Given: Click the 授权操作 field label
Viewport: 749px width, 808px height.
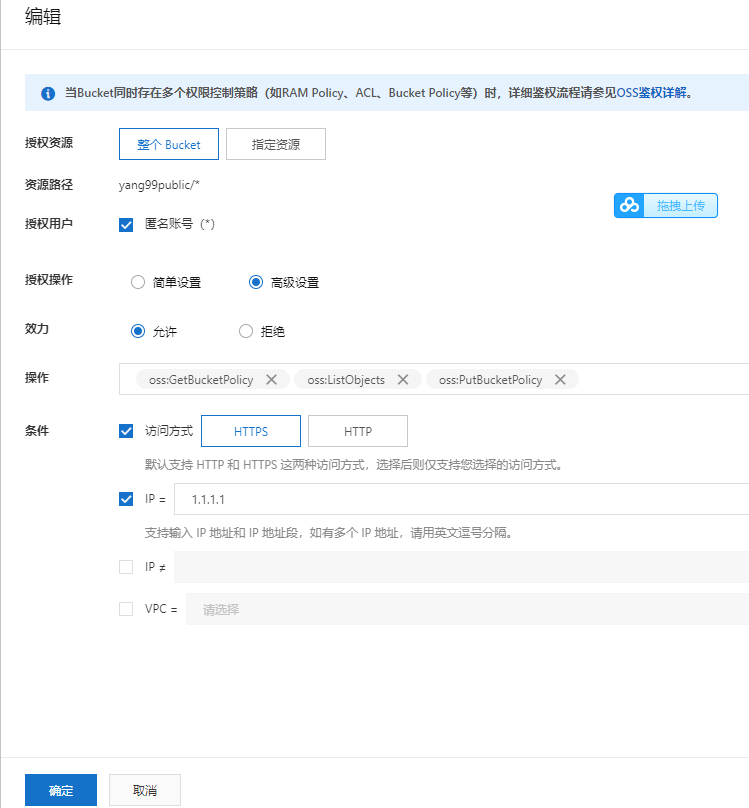Looking at the screenshot, I should point(49,280).
